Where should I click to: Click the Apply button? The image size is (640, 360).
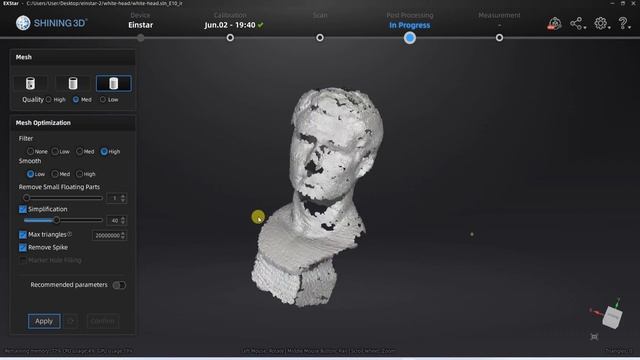click(x=44, y=321)
